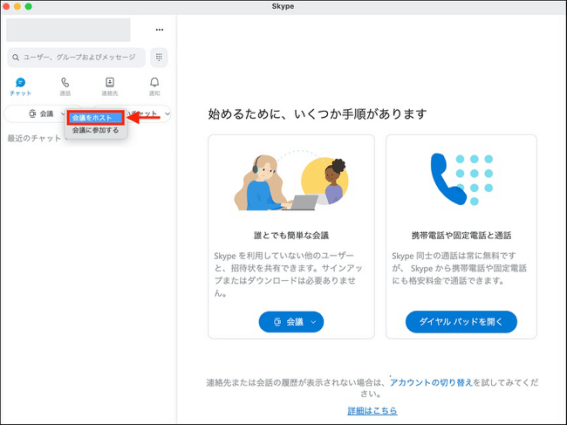
Task: Expand the new chat dropdown chevron
Action: coord(167,114)
